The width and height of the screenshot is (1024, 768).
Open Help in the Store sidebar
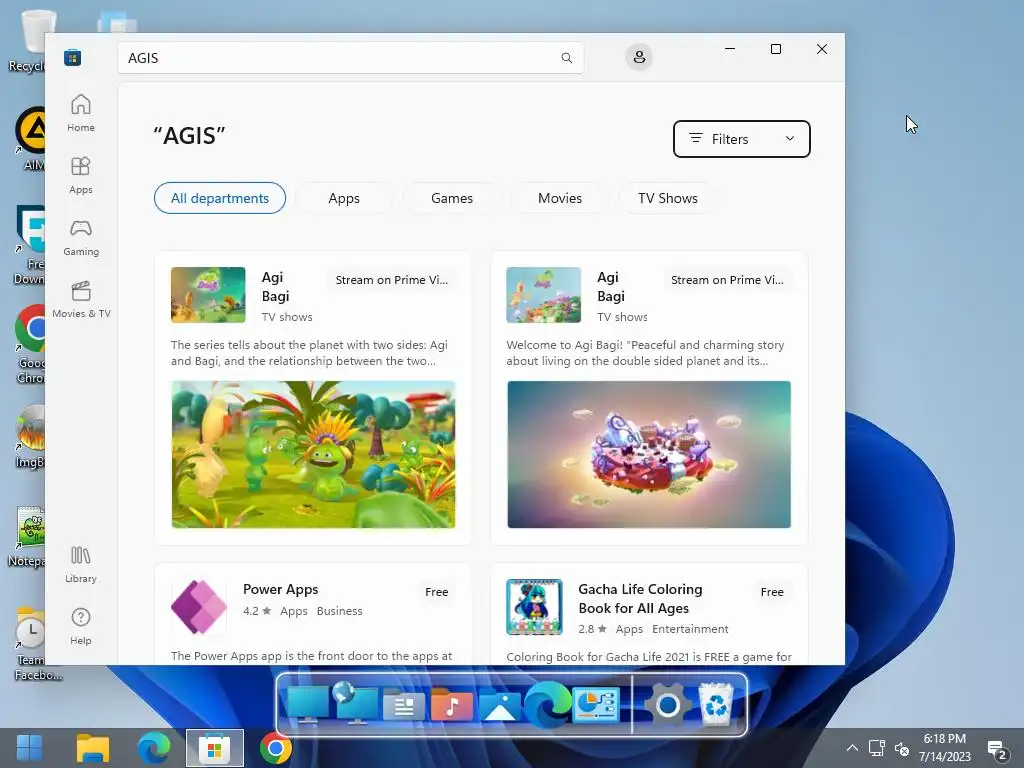(x=81, y=626)
